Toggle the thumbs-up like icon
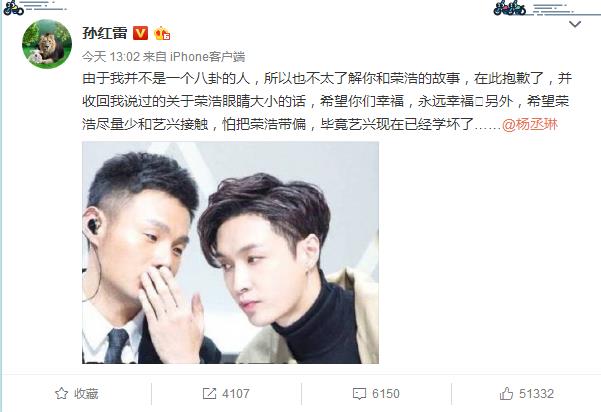 click(x=506, y=394)
